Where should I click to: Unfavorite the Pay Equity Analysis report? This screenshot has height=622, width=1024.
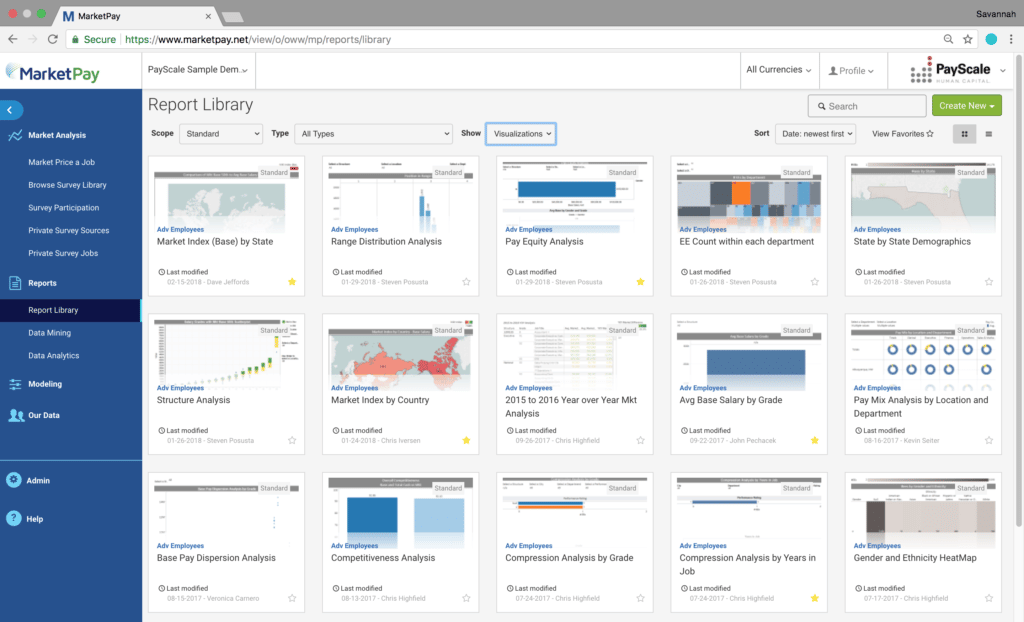[x=640, y=282]
